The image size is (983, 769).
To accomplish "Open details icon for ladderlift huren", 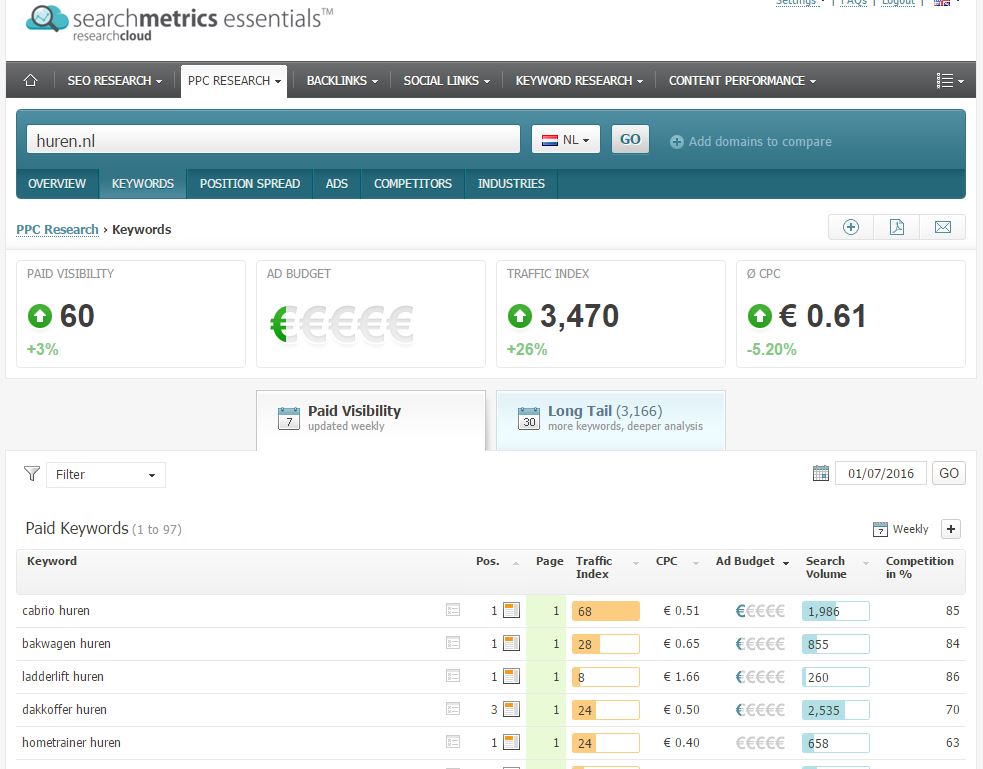I will [x=453, y=676].
